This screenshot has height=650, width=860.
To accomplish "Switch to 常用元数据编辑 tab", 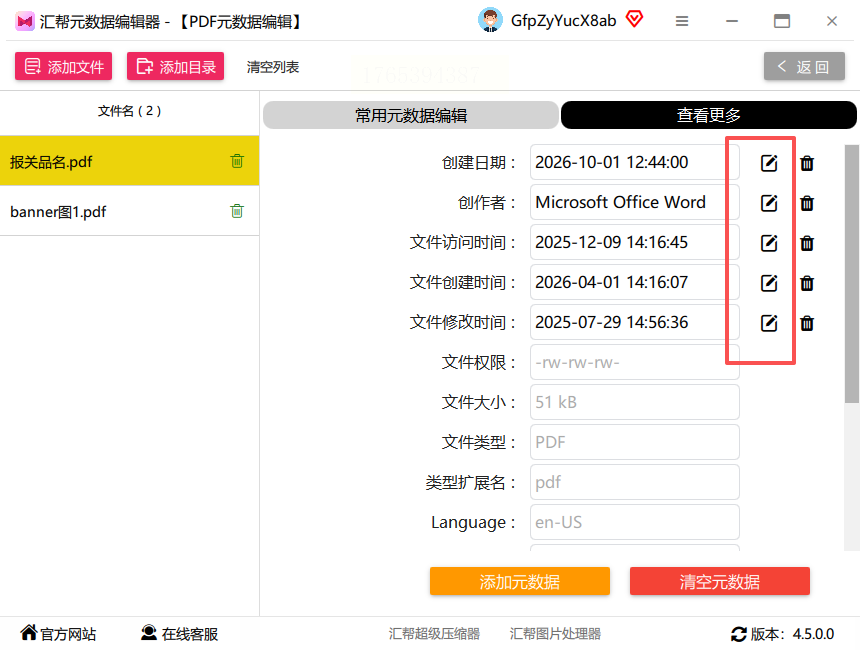I will coord(411,115).
